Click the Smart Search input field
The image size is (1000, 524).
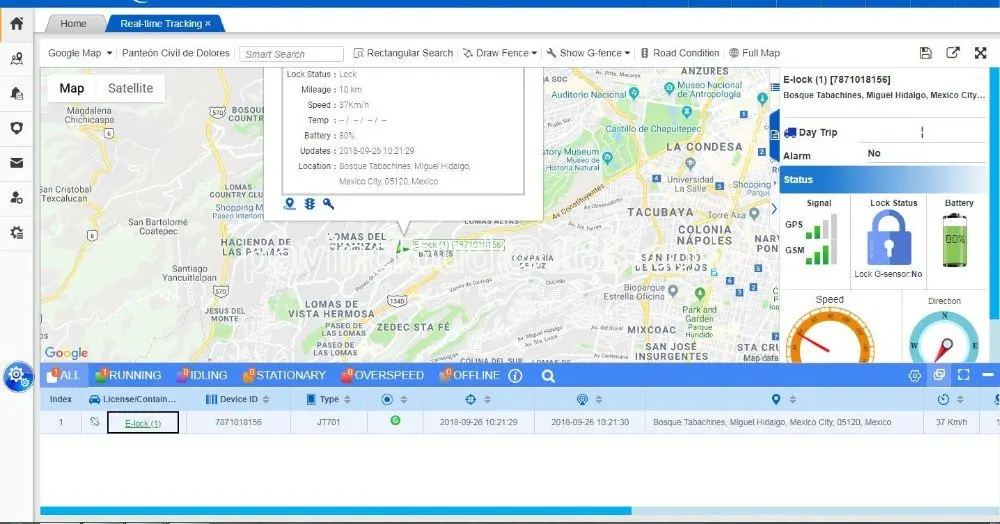pyautogui.click(x=291, y=54)
